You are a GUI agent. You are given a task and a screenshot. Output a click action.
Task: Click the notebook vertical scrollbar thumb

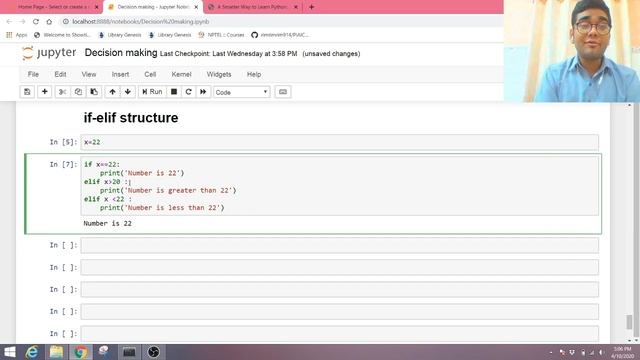click(629, 322)
